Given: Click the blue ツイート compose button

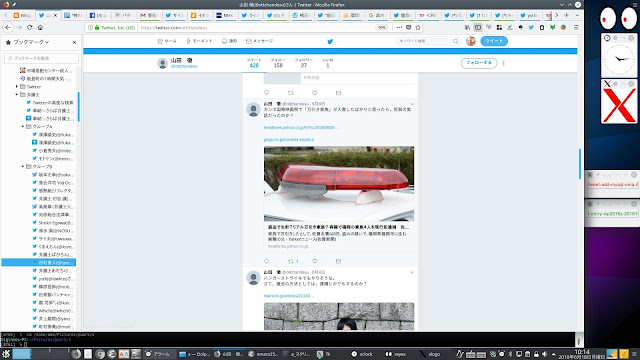Looking at the screenshot, I should tap(494, 41).
